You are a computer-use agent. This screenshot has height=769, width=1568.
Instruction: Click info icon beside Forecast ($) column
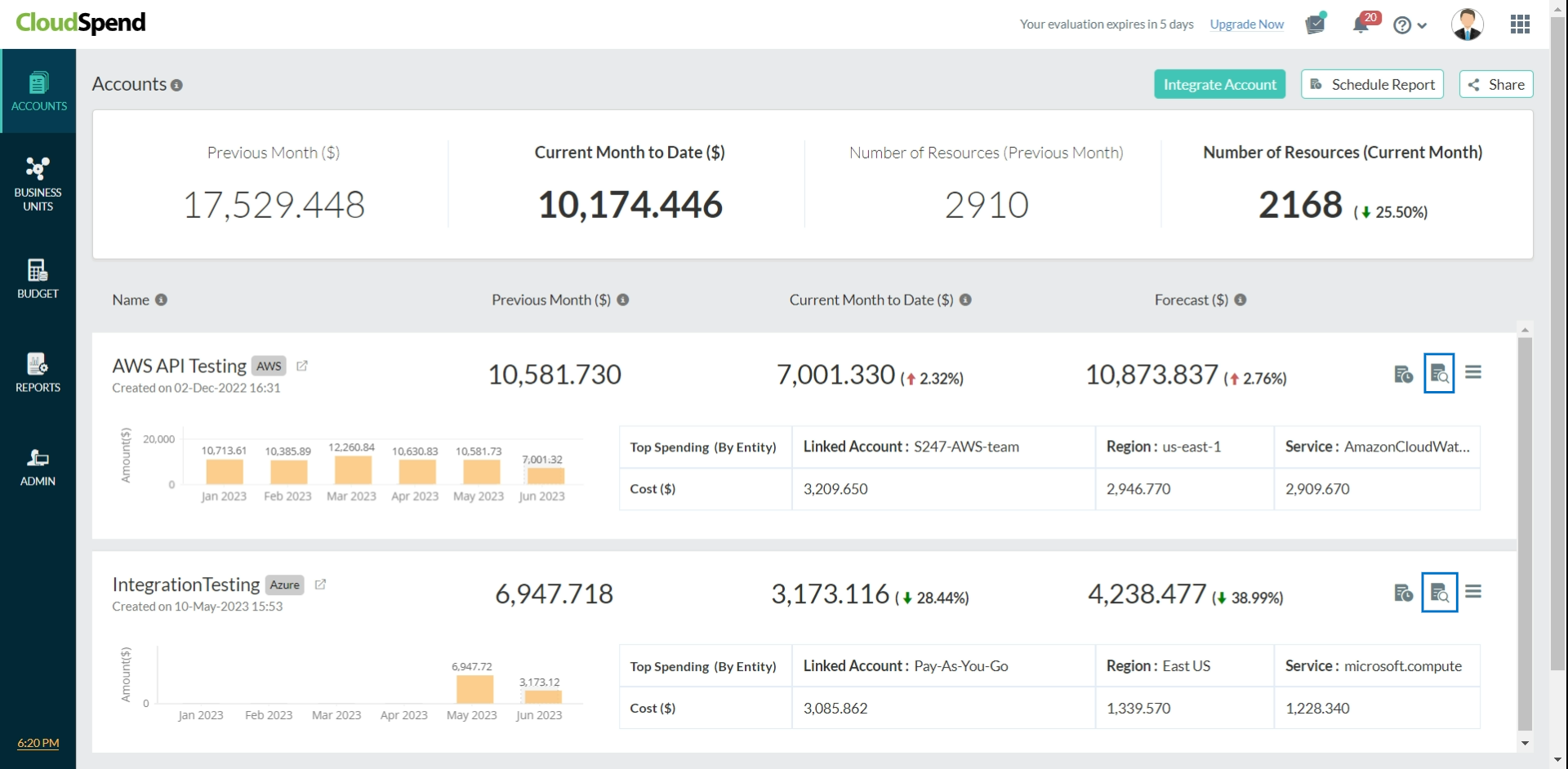tap(1241, 300)
